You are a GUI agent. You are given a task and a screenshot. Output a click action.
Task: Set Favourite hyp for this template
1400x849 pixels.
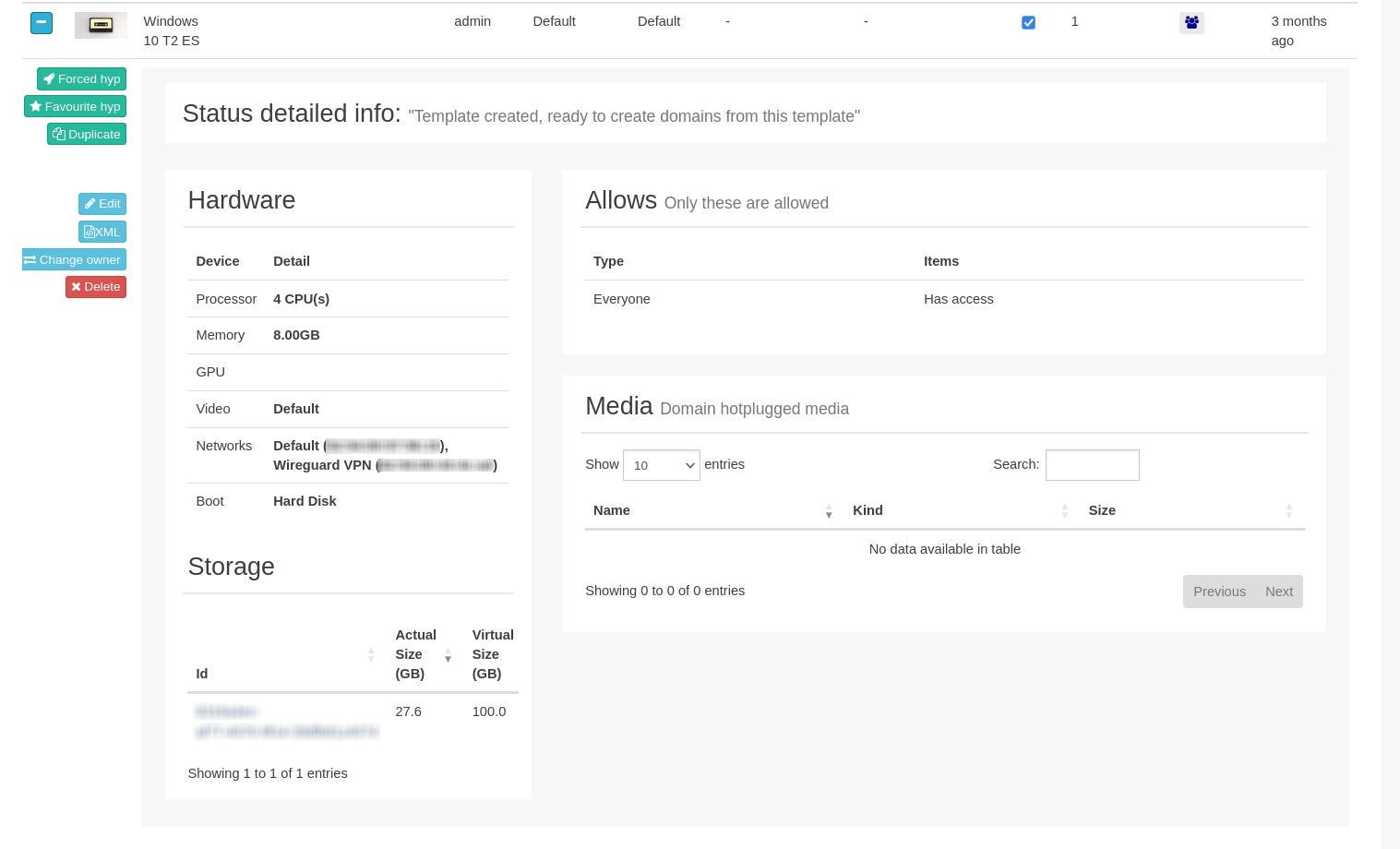(75, 107)
